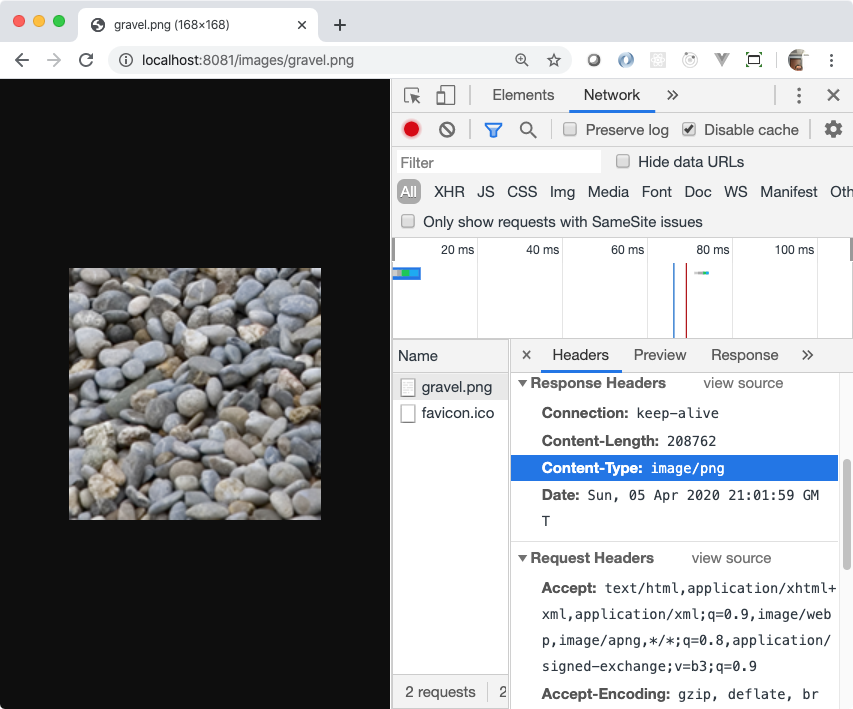Open network settings gear icon
Viewport: 853px width, 709px height.
pyautogui.click(x=833, y=130)
